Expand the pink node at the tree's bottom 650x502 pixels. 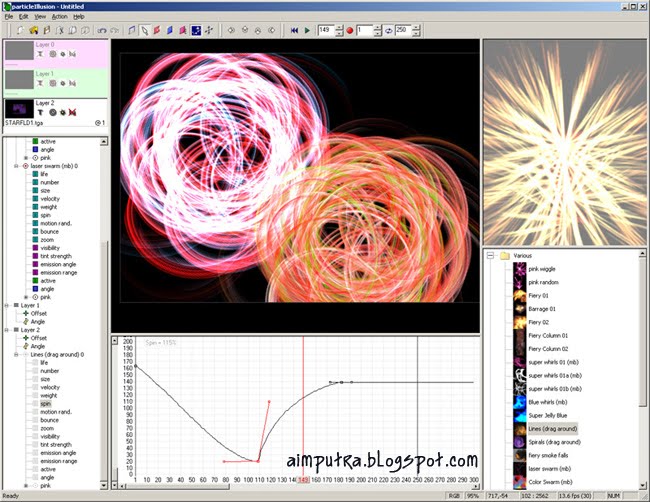tap(26, 485)
